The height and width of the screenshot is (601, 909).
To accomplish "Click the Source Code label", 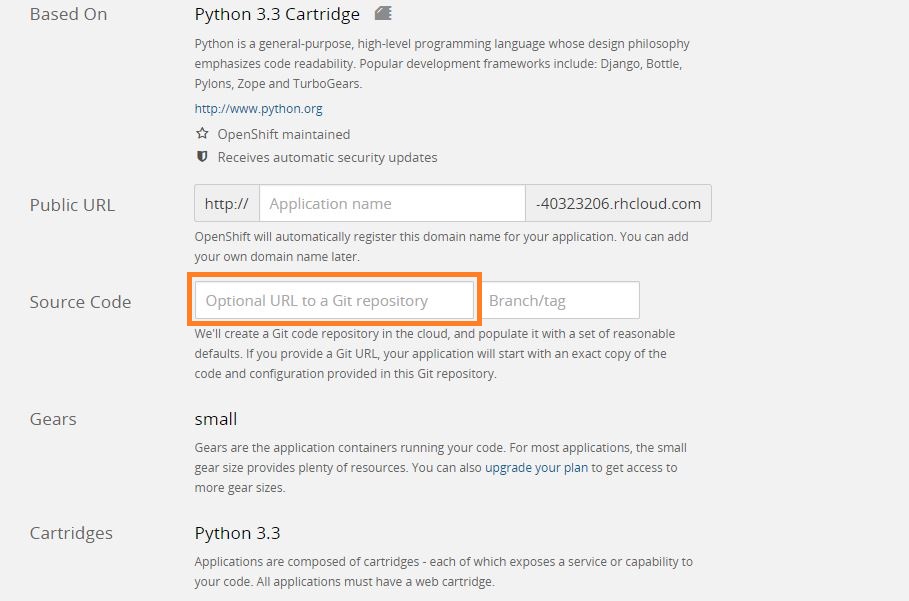I will 81,302.
